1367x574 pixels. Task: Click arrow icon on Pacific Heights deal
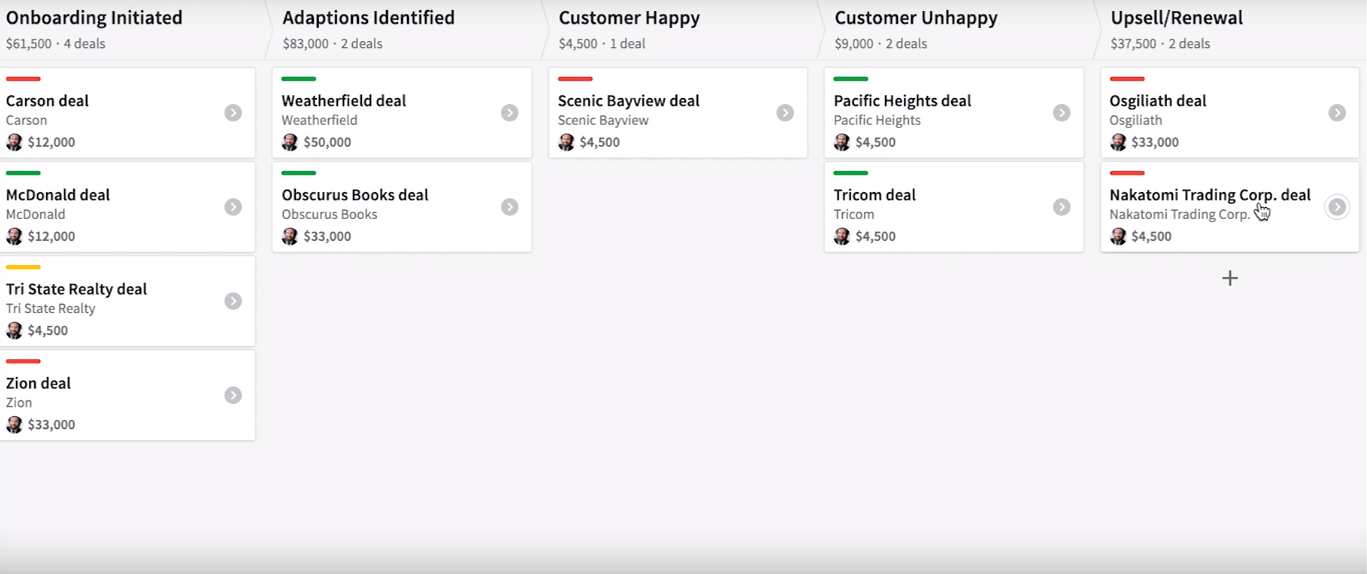(1061, 113)
